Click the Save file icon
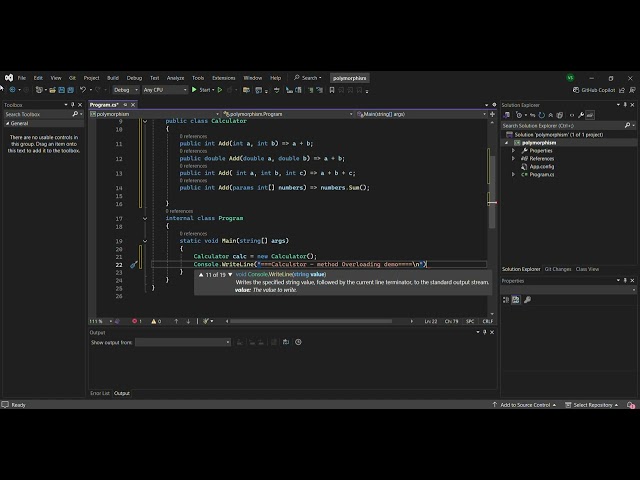 tap(62, 90)
